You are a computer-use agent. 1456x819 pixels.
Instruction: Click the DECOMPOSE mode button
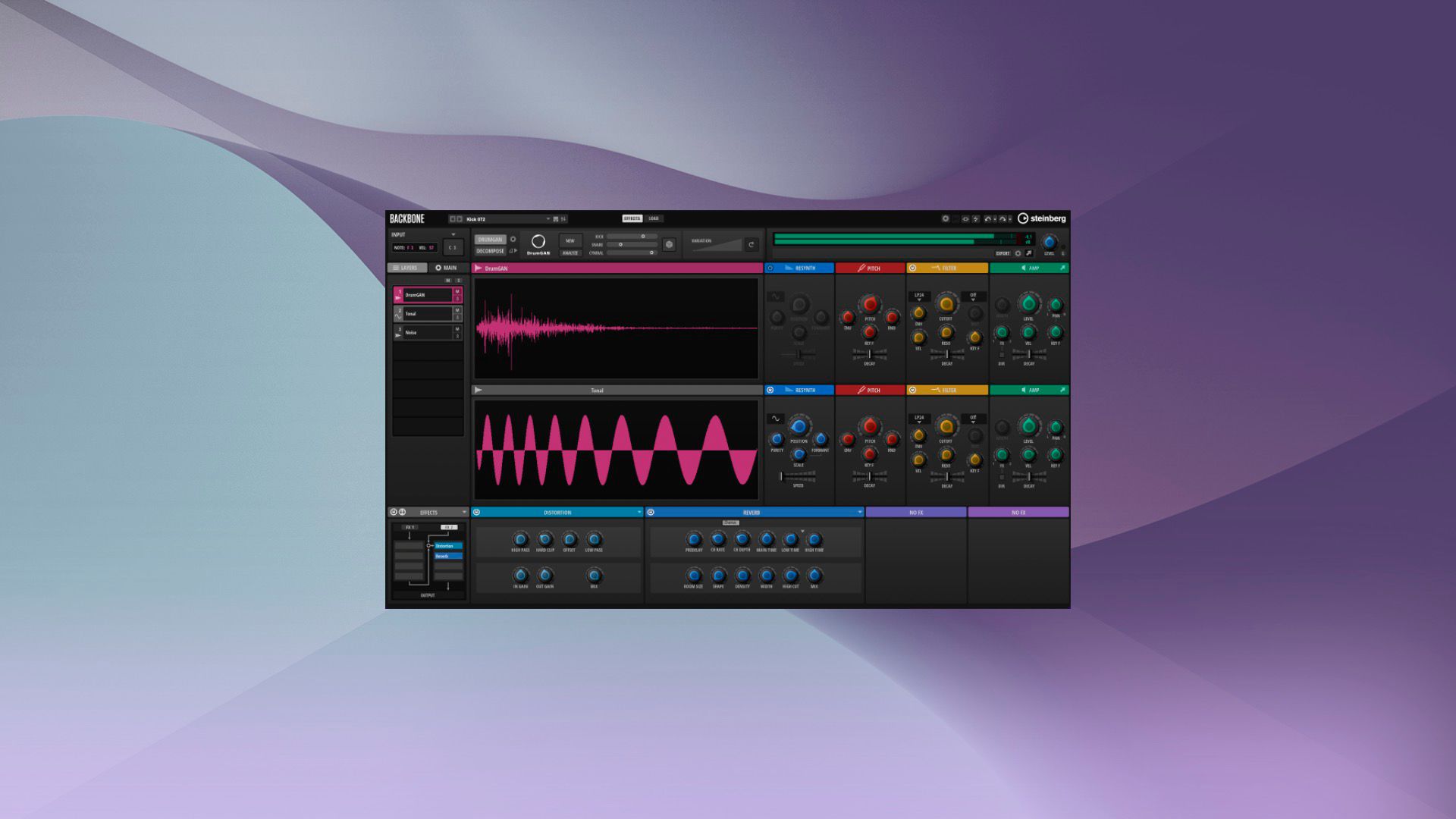[x=490, y=251]
